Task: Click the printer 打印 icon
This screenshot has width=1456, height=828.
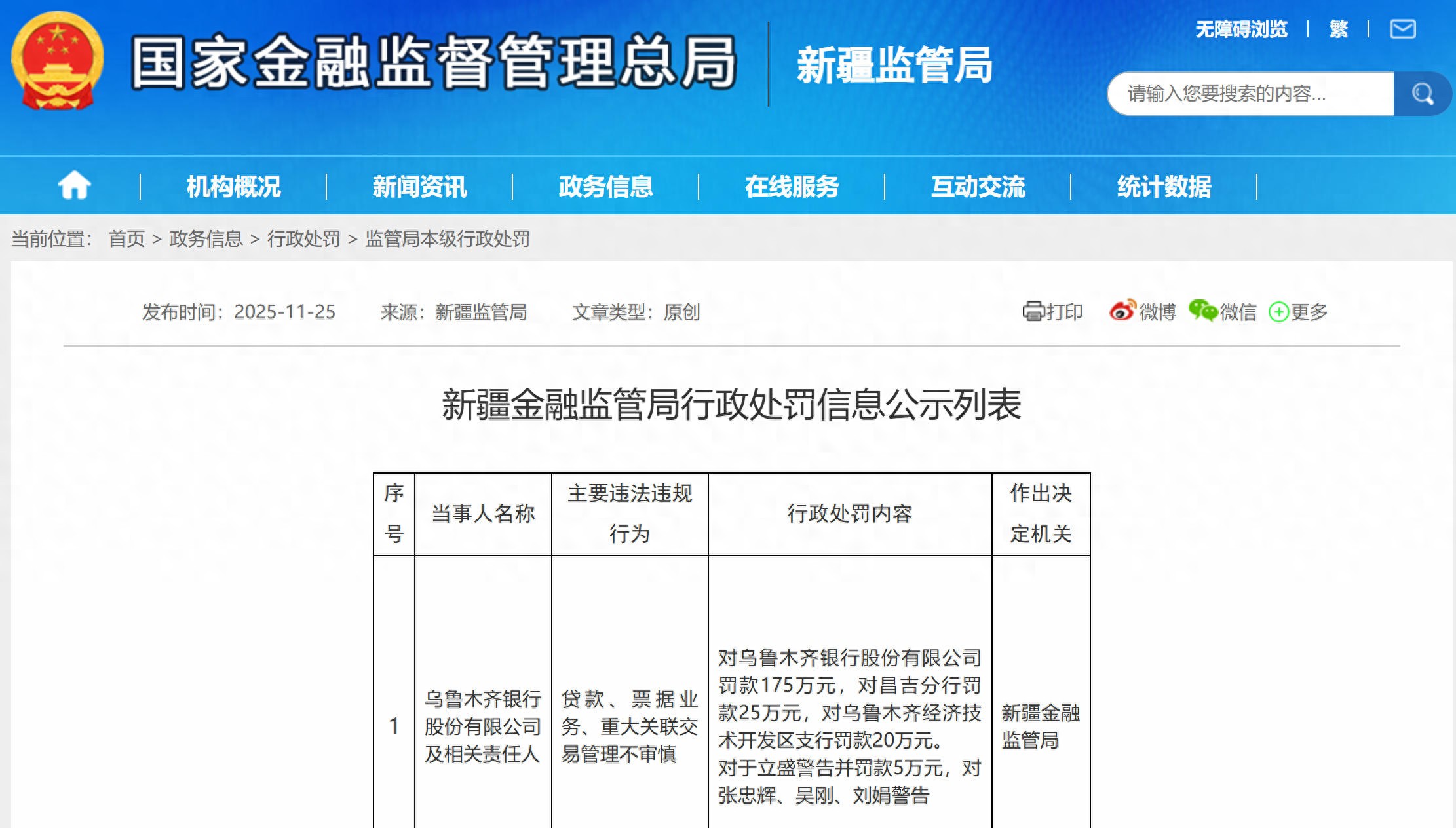Action: [x=1033, y=312]
